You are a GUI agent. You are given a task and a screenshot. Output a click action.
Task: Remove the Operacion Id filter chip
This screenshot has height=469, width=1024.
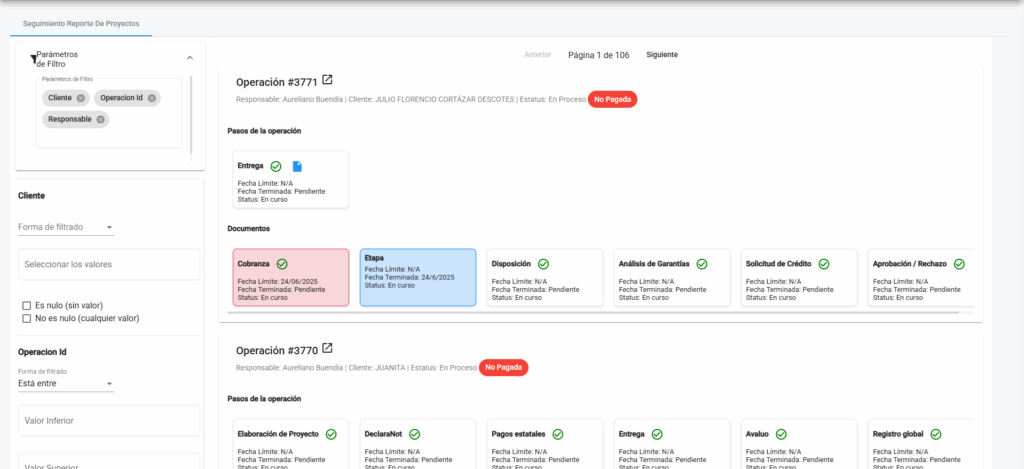click(x=152, y=98)
